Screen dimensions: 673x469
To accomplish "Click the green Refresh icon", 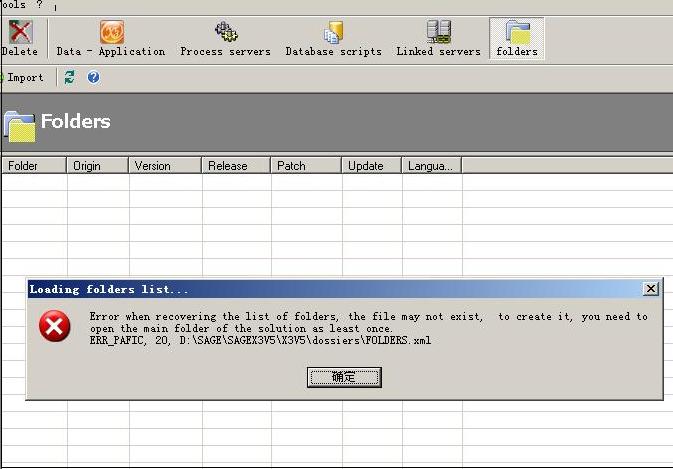I will pyautogui.click(x=70, y=77).
